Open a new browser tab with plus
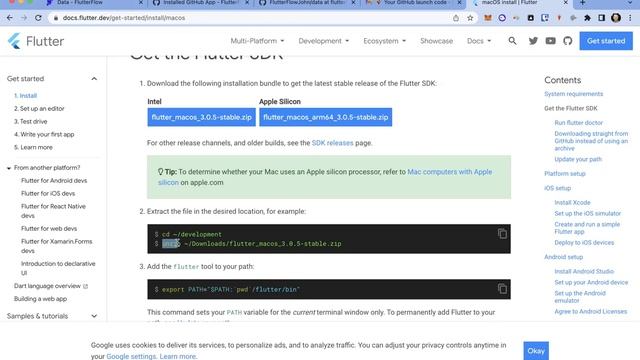The height and width of the screenshot is (360, 640). tap(582, 3)
